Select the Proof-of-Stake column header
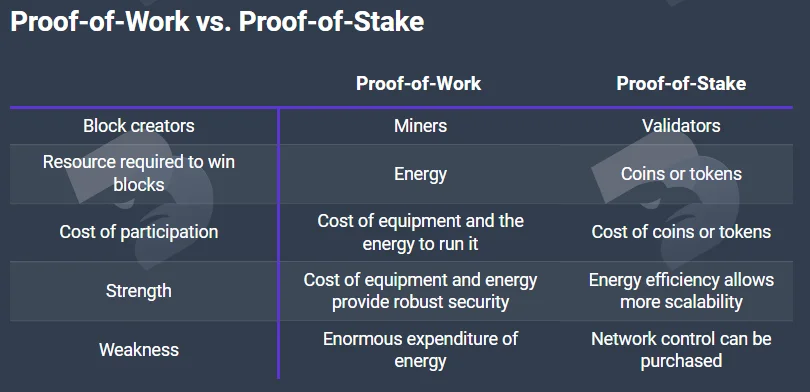The height and width of the screenshot is (392, 810). (681, 84)
